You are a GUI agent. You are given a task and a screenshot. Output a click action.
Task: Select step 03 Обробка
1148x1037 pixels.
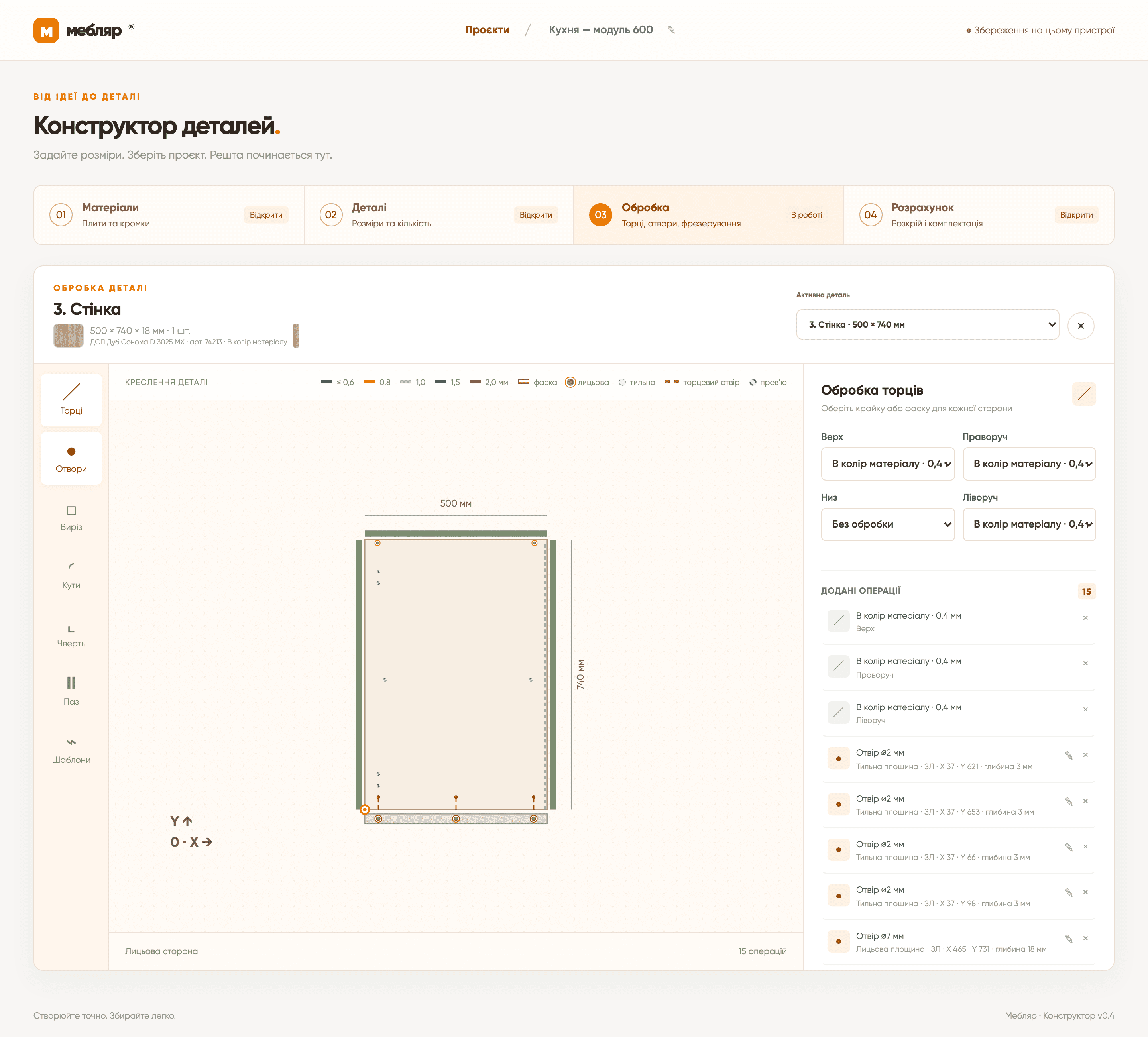click(x=708, y=215)
